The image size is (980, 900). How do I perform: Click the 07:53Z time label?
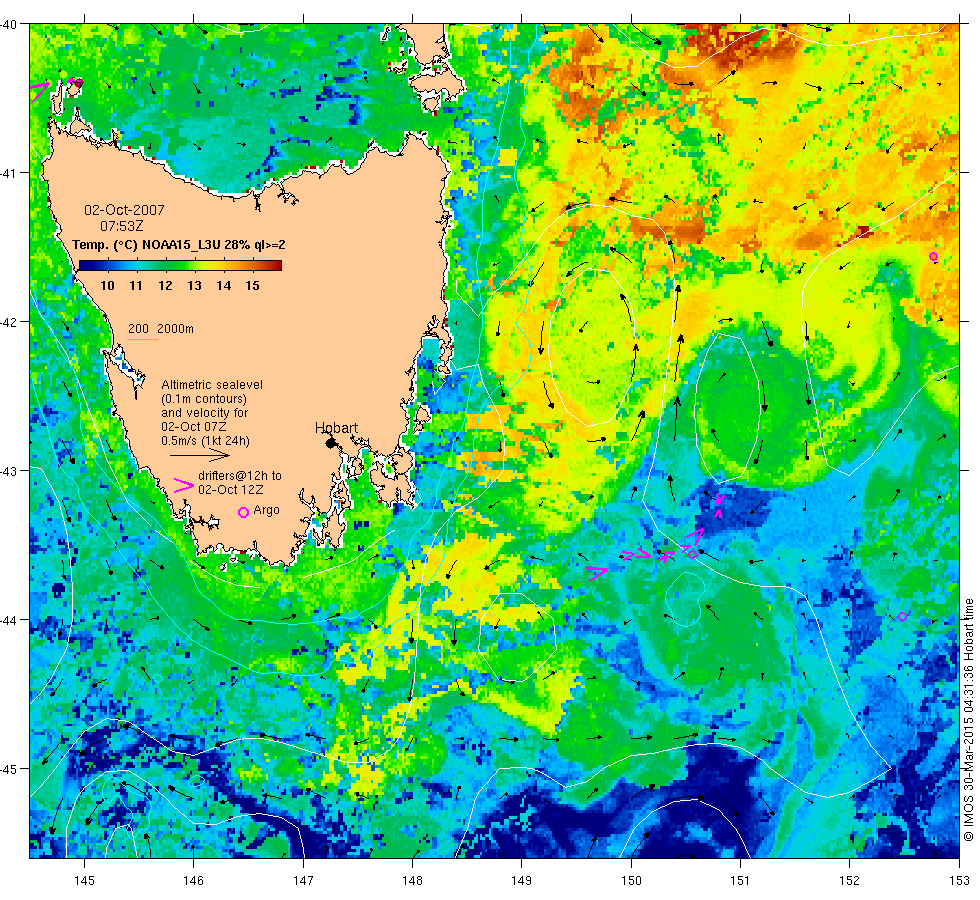click(x=122, y=226)
